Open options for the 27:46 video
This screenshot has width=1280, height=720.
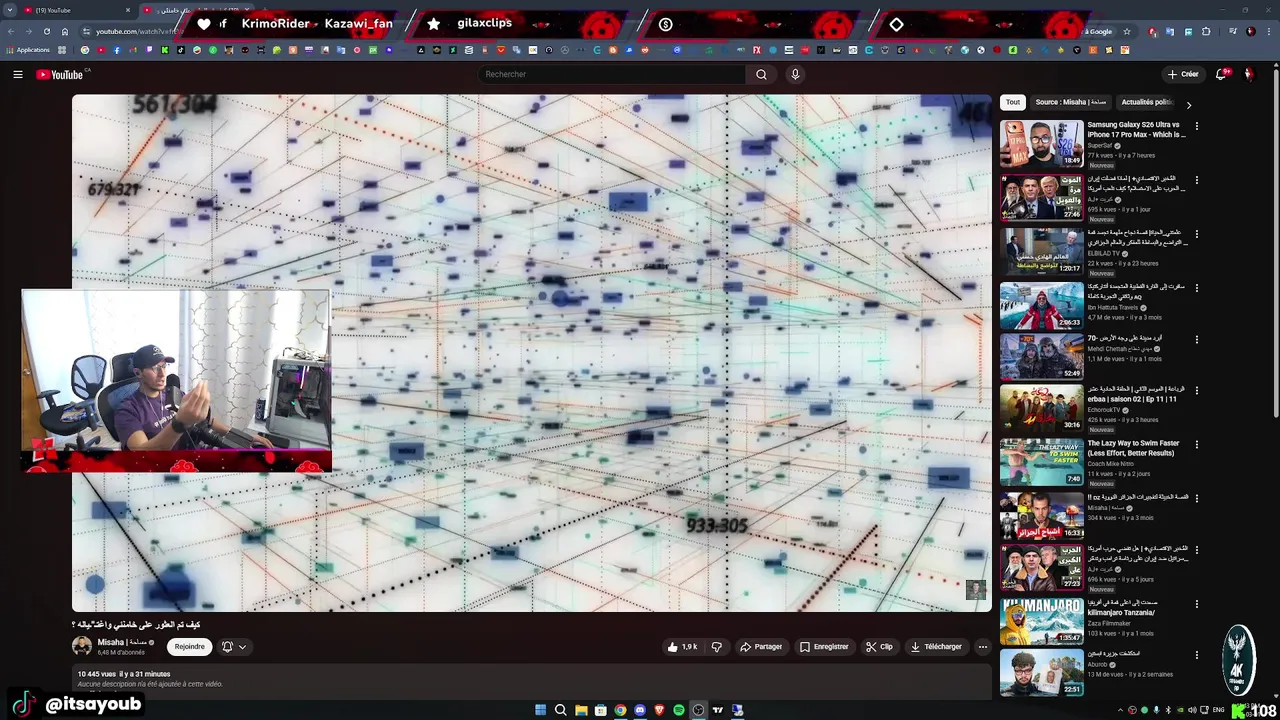1196,180
